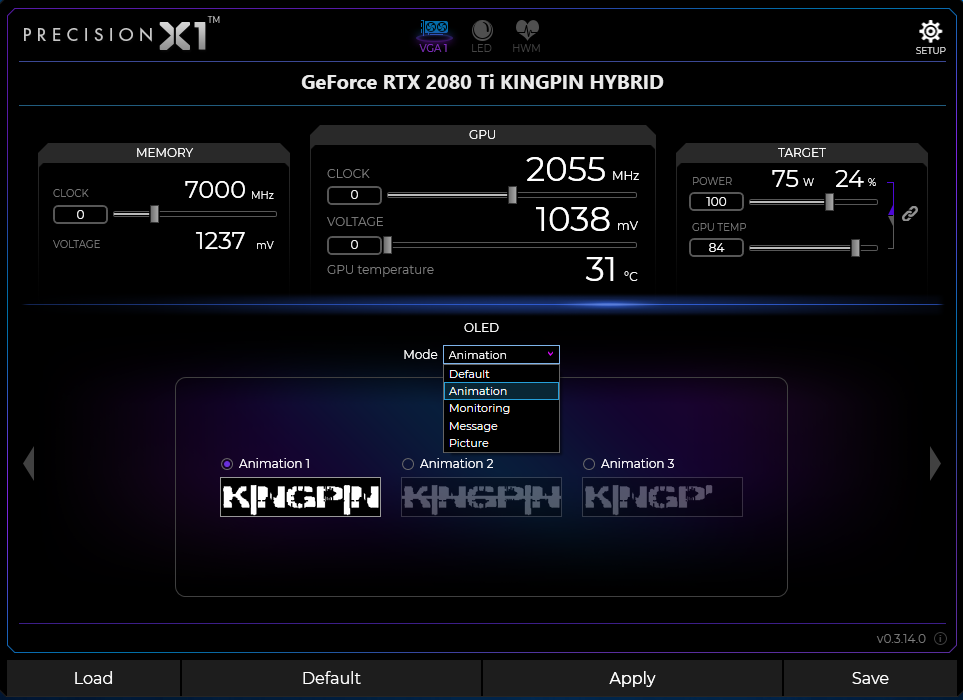Click the 7000 MHz memory clock reading
This screenshot has height=700, width=963.
point(229,190)
